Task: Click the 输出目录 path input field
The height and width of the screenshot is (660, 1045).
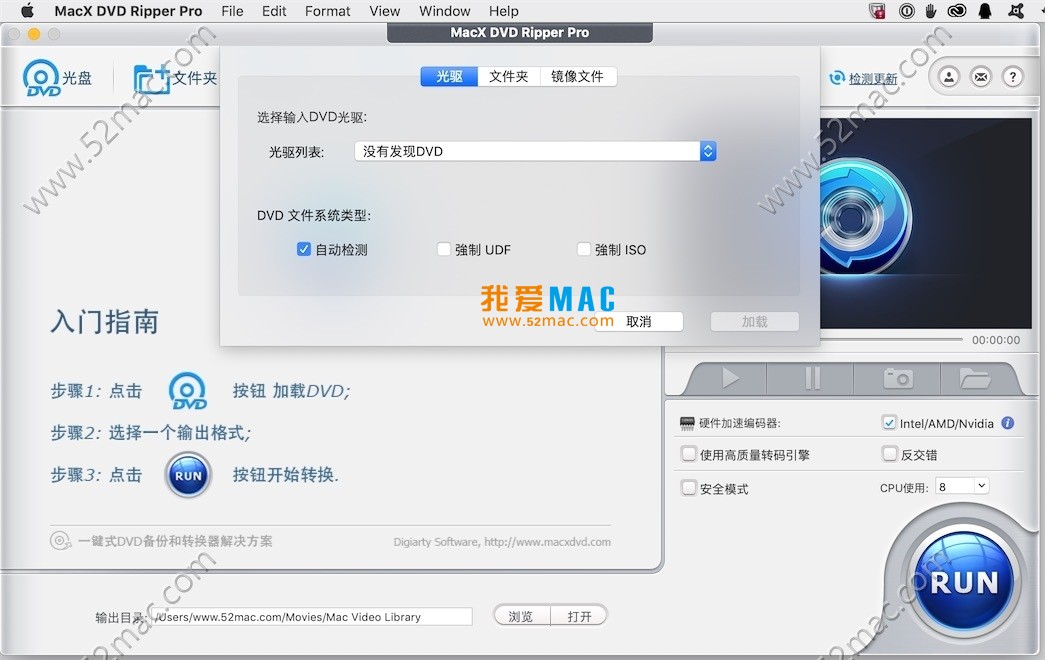Action: (311, 617)
